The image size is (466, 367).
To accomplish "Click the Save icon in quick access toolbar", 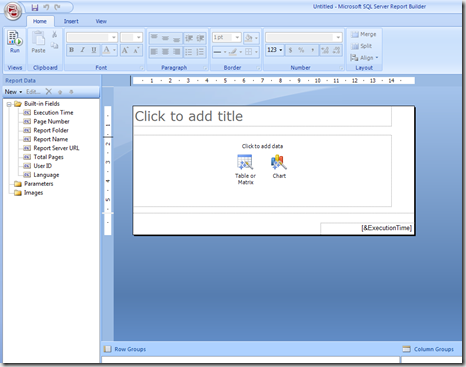I will click(x=35, y=7).
